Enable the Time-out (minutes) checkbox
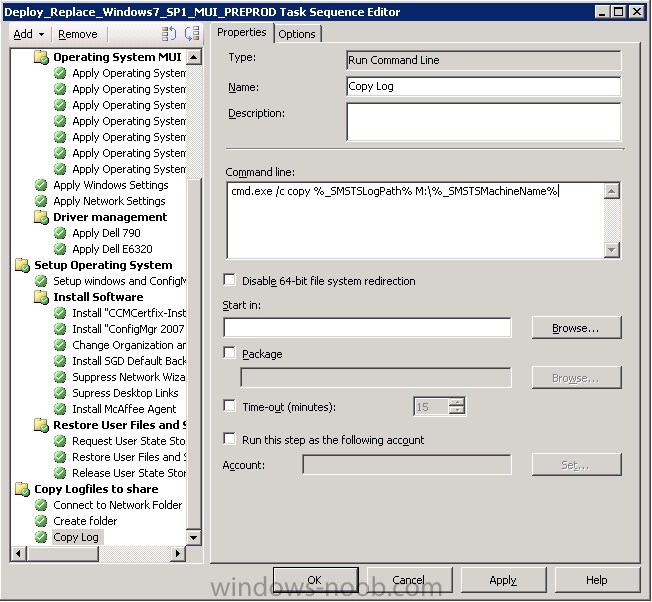The image size is (652, 602). click(229, 405)
